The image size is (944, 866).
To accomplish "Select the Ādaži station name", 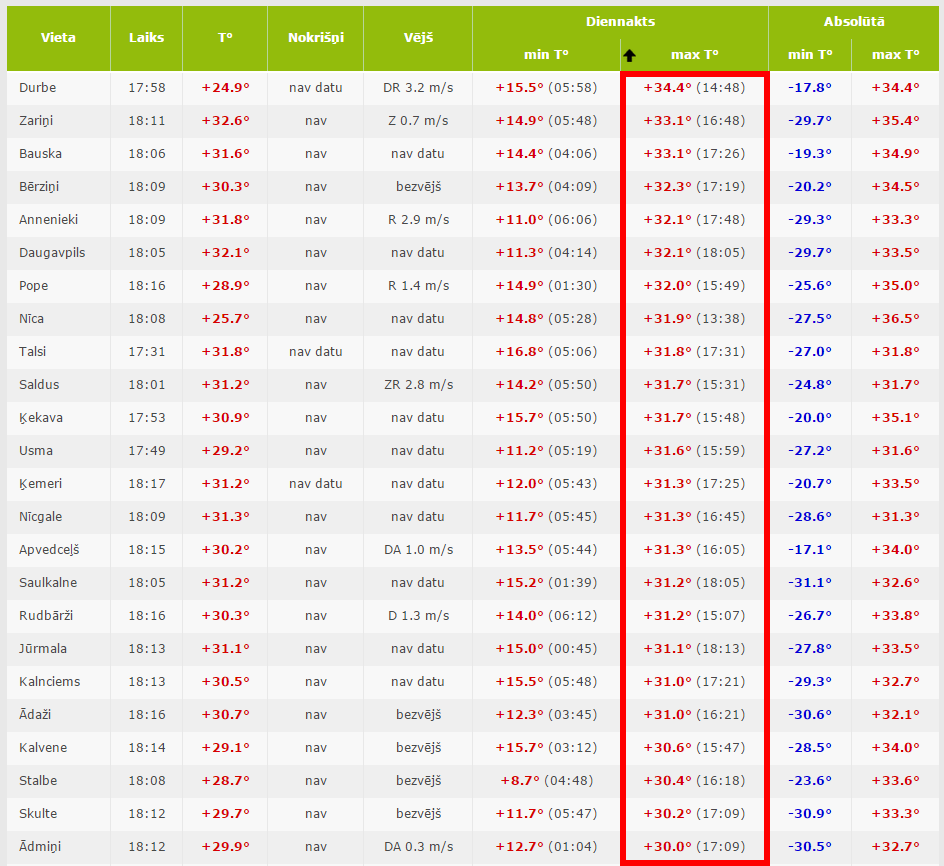I will 35,714.
